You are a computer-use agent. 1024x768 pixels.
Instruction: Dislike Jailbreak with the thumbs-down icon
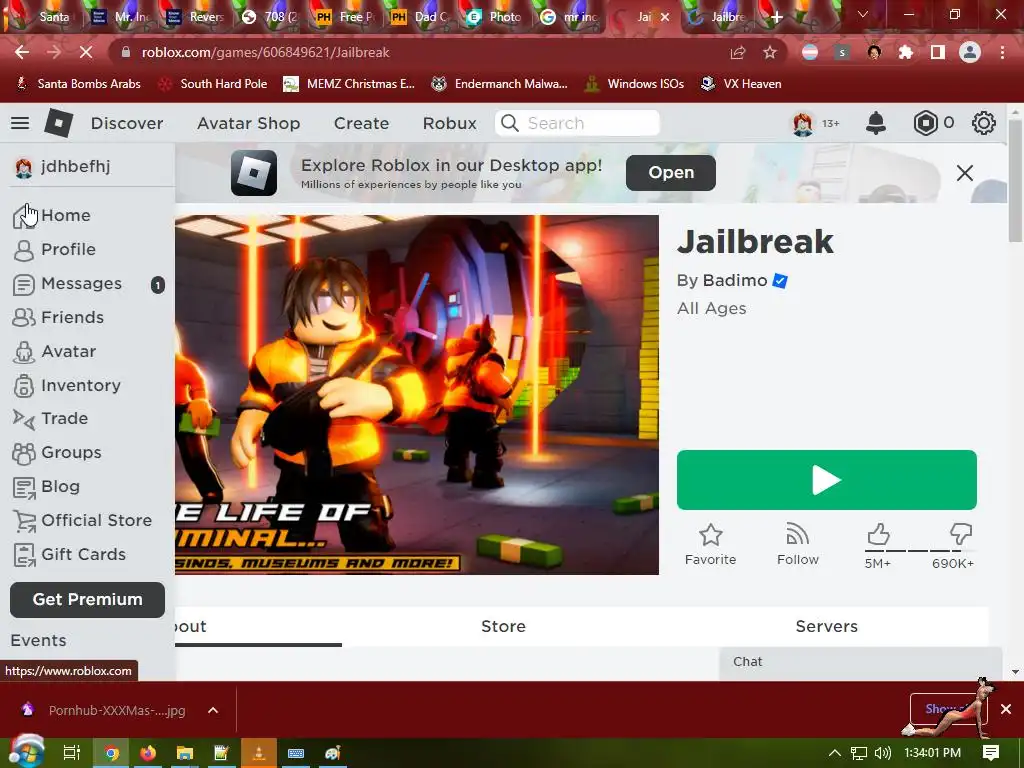click(961, 535)
